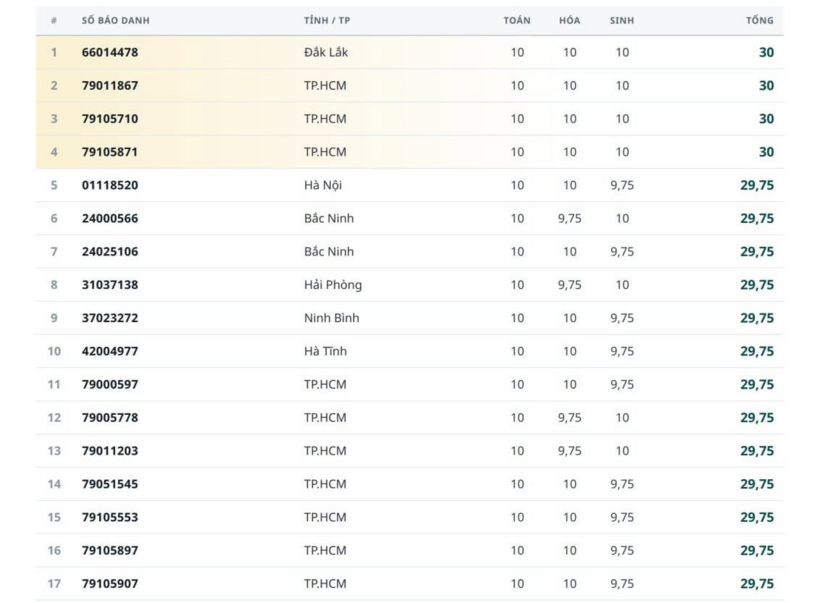Click the Đắk Lắk province cell
The height and width of the screenshot is (603, 820).
(x=326, y=52)
